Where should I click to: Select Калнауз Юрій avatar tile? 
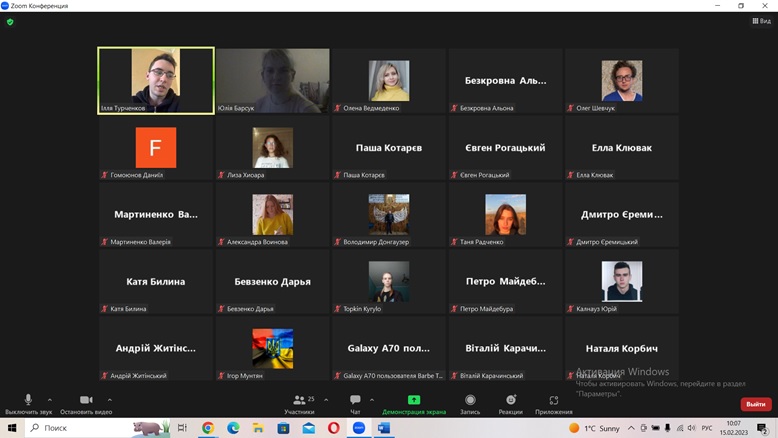[622, 282]
